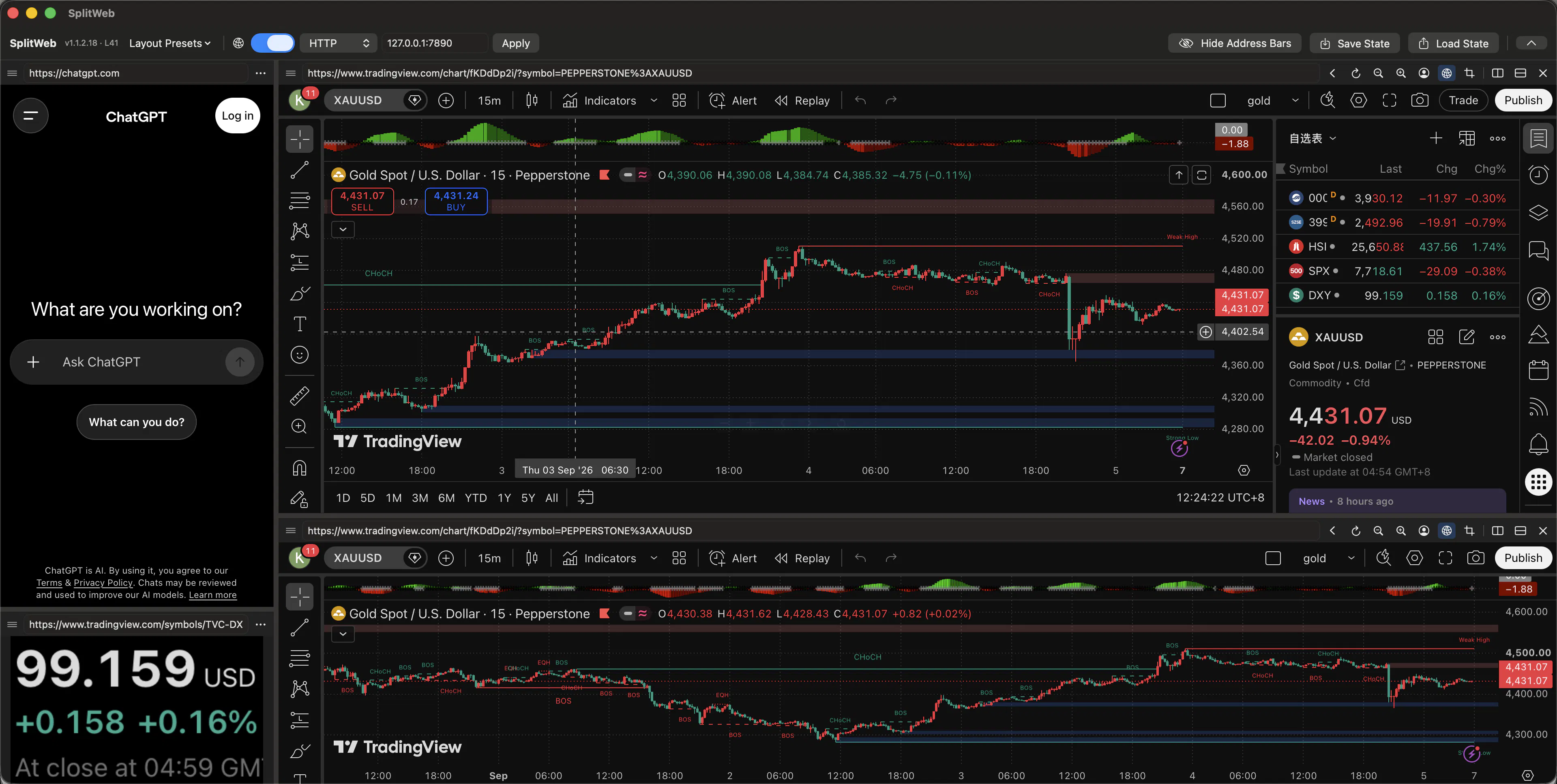
Task: Toggle magnet mode in top chart toolbar
Action: (x=299, y=469)
